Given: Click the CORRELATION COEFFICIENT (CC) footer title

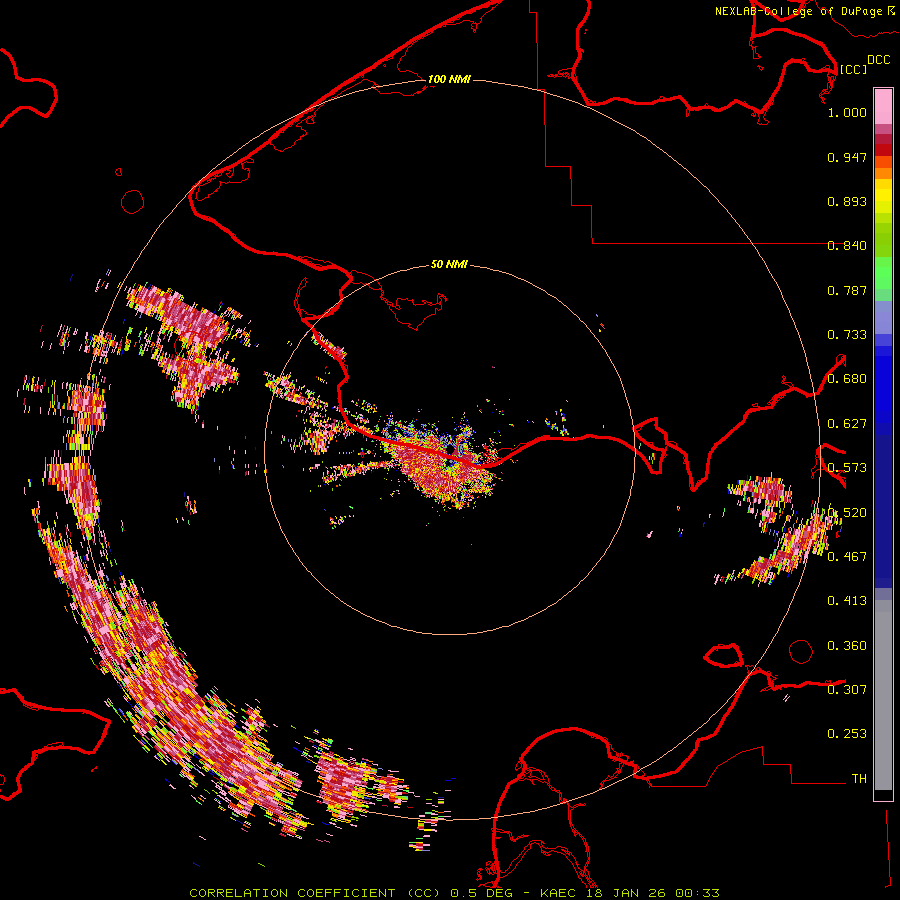Looking at the screenshot, I should coord(315,893).
